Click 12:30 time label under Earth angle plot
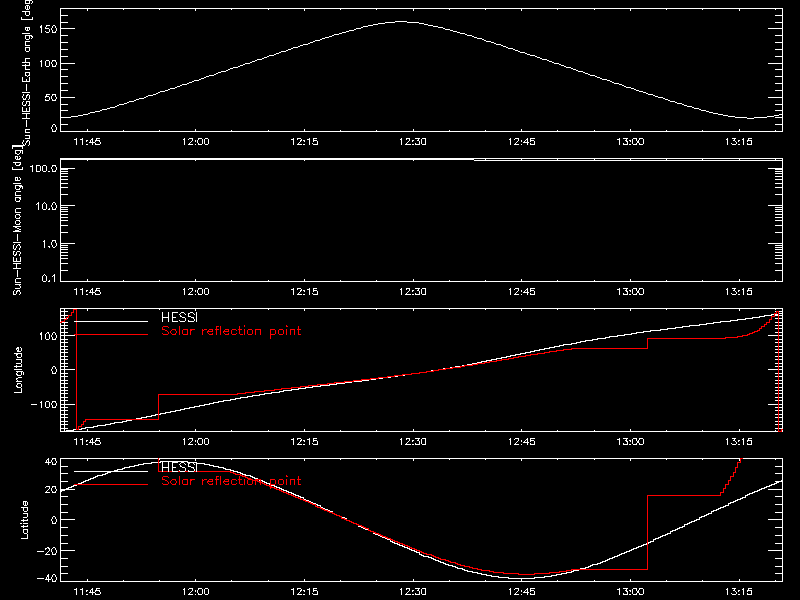 click(x=413, y=141)
